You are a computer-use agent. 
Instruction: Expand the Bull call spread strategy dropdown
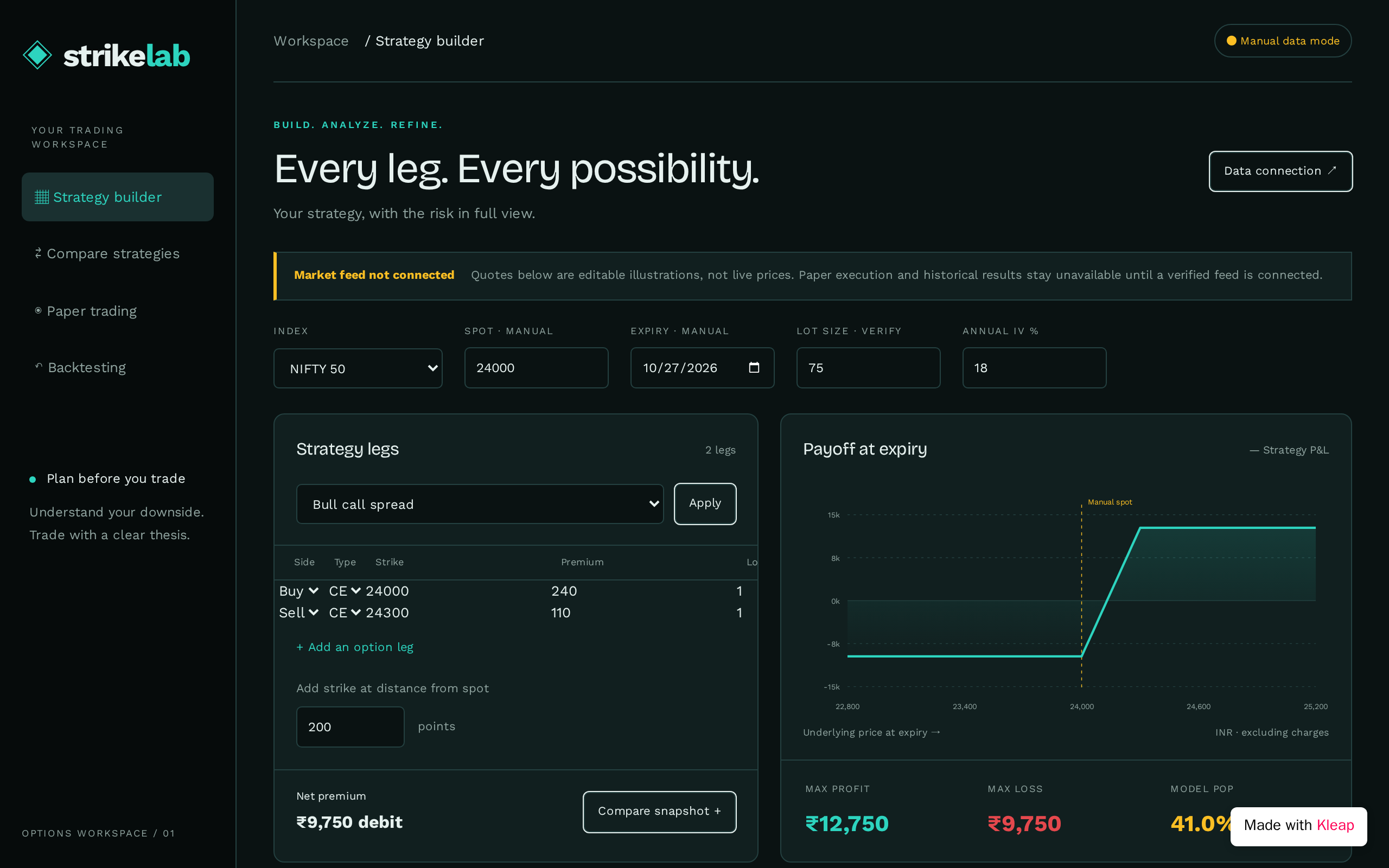480,504
